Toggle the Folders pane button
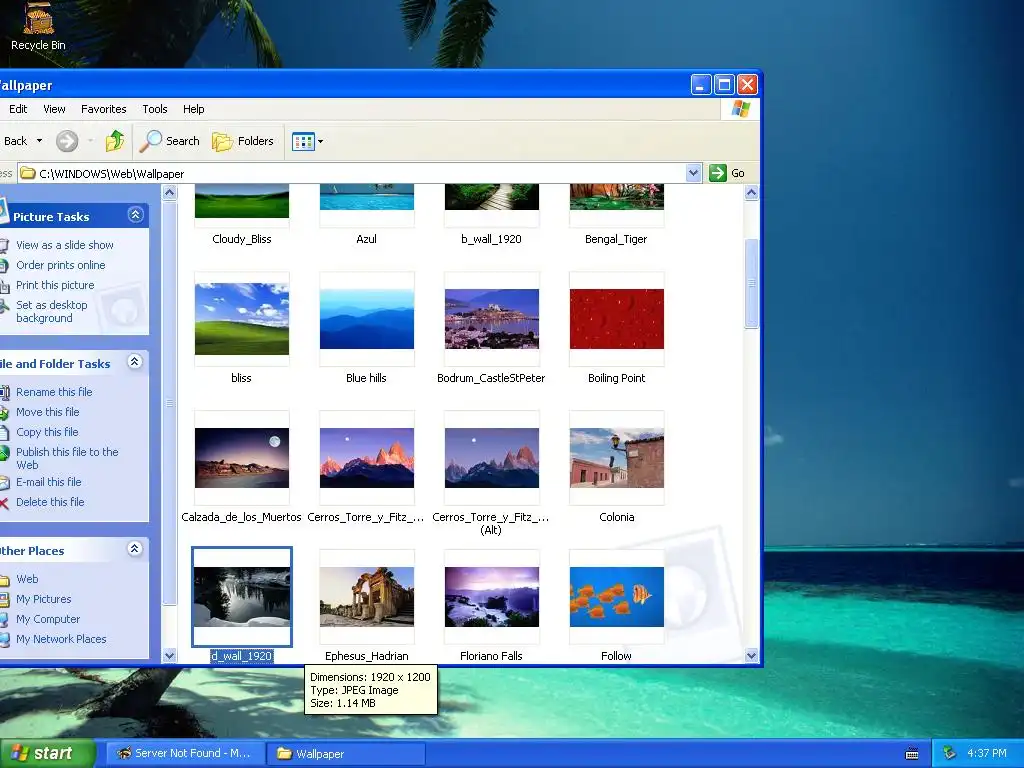The width and height of the screenshot is (1024, 768). pos(243,140)
